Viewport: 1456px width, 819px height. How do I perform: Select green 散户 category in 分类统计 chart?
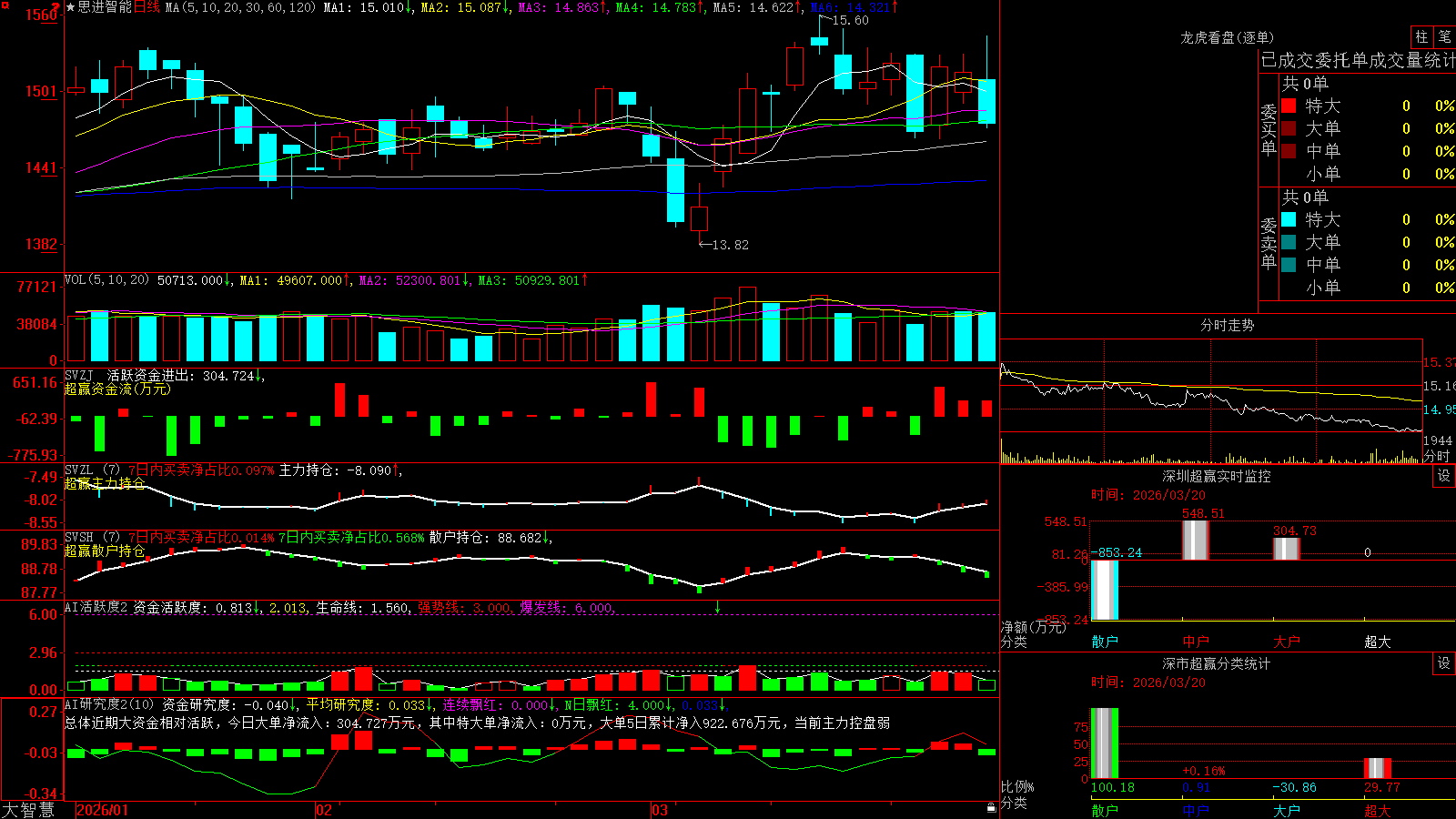point(1105,810)
